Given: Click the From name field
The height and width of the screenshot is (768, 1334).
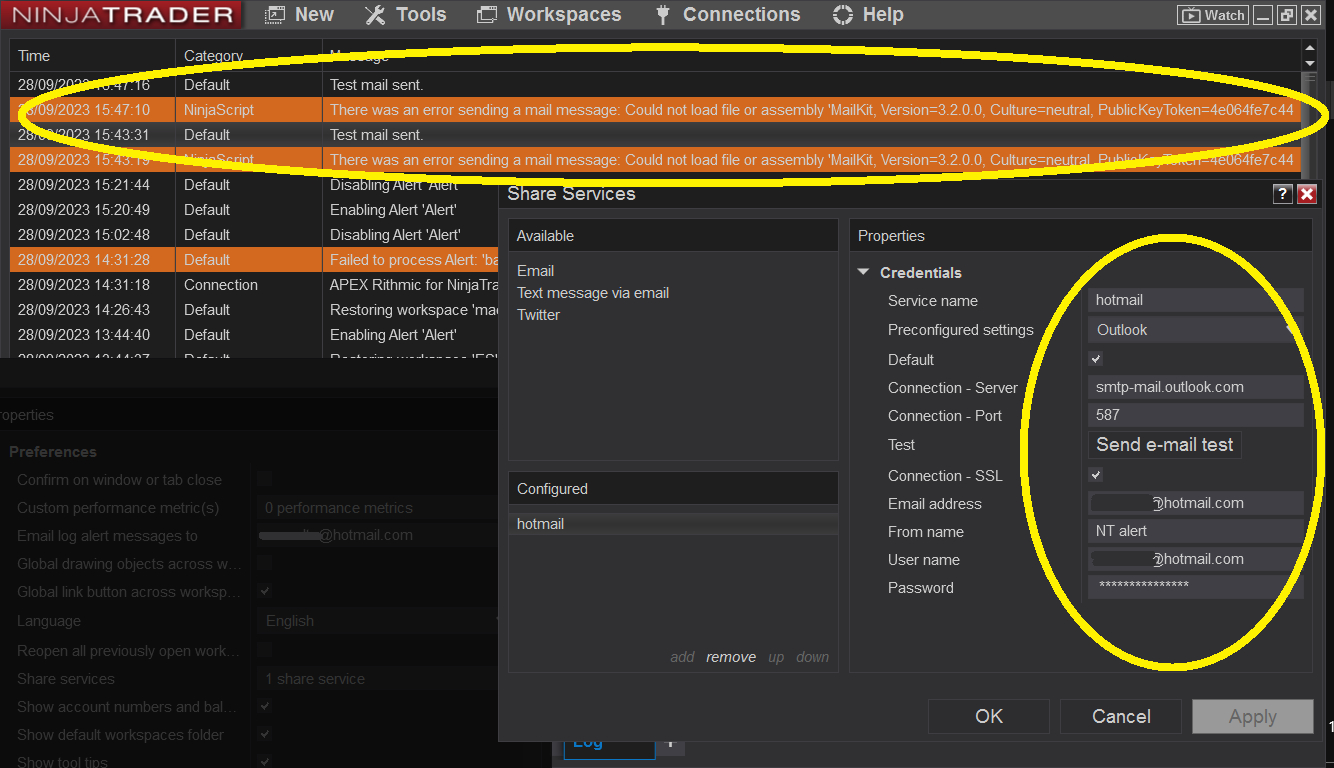Looking at the screenshot, I should (x=1196, y=531).
